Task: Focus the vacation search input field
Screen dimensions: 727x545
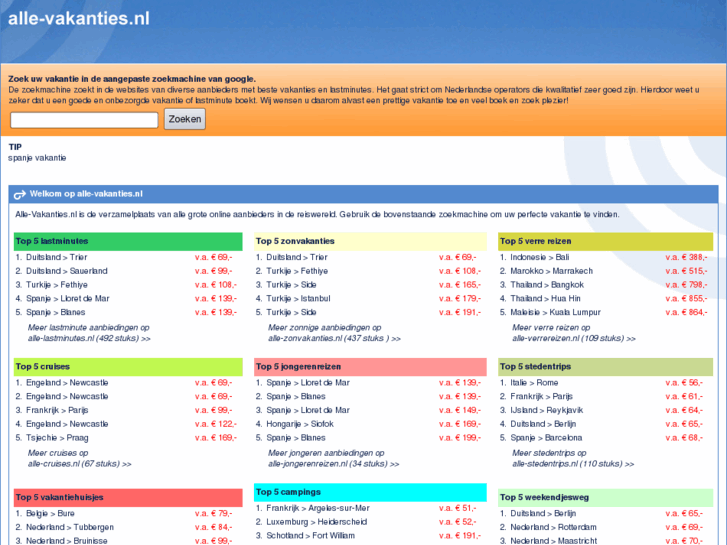Action: pos(84,120)
